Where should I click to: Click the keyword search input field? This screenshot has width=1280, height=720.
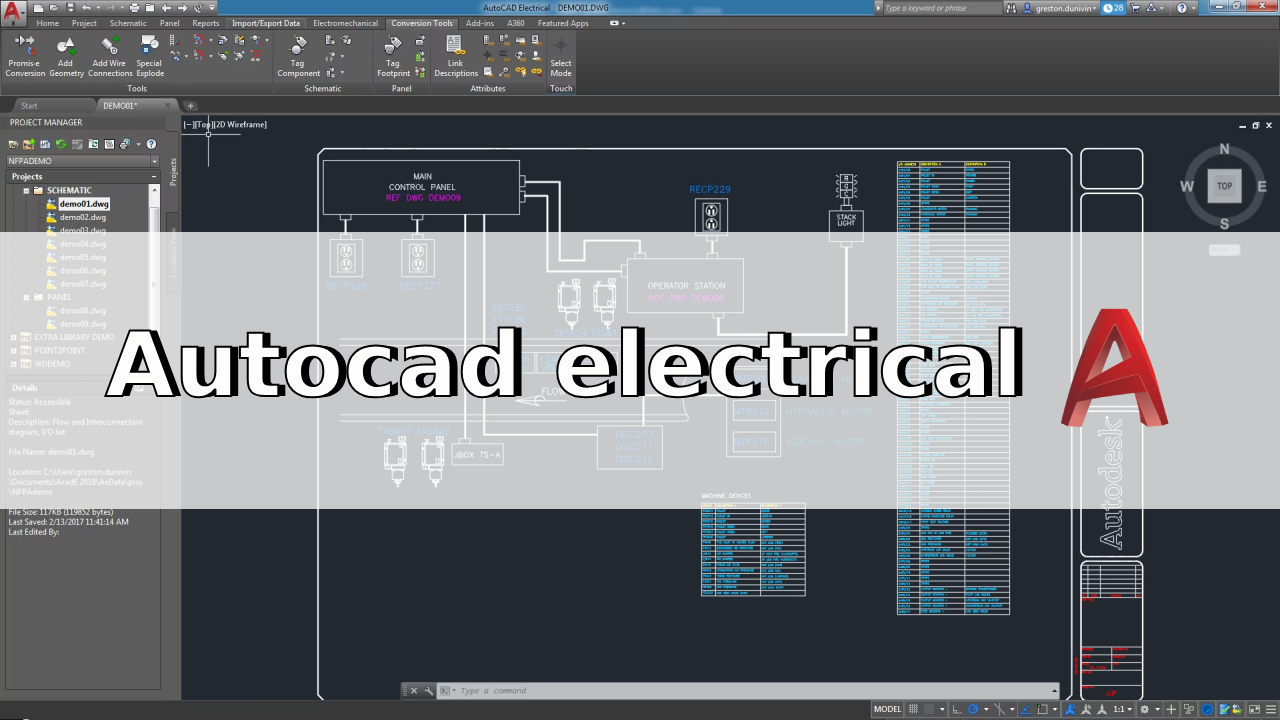coord(942,8)
